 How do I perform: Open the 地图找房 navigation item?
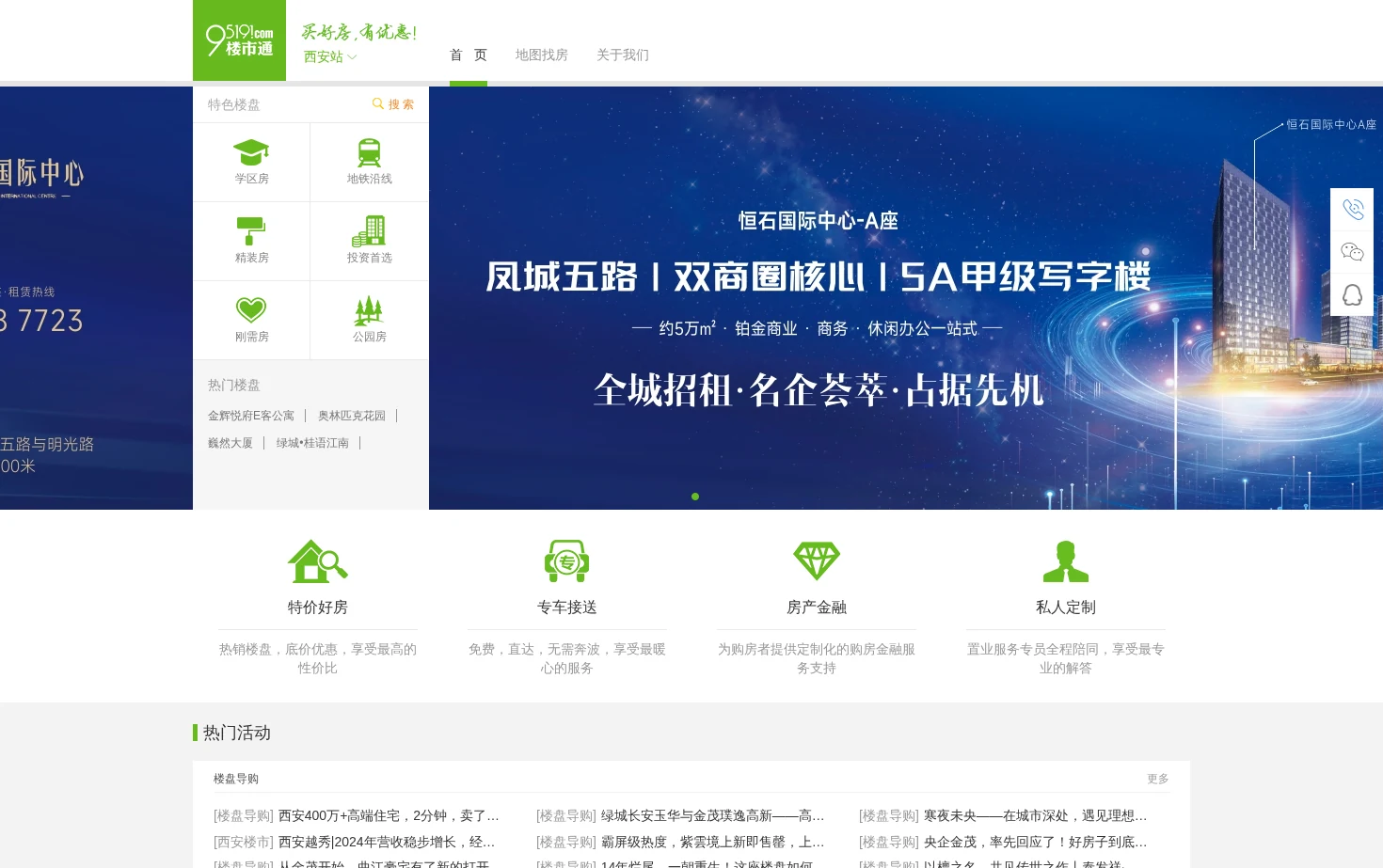click(542, 55)
